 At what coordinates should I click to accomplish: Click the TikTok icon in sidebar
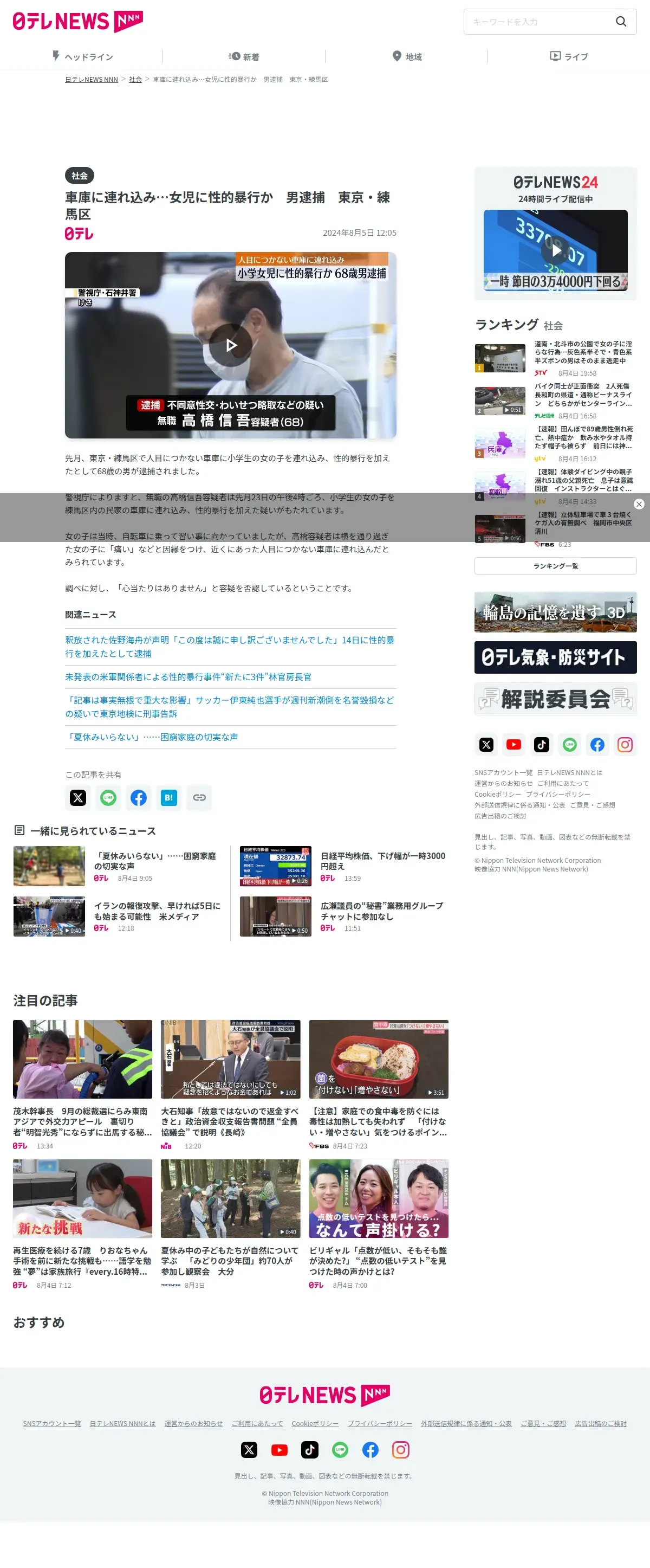542,745
